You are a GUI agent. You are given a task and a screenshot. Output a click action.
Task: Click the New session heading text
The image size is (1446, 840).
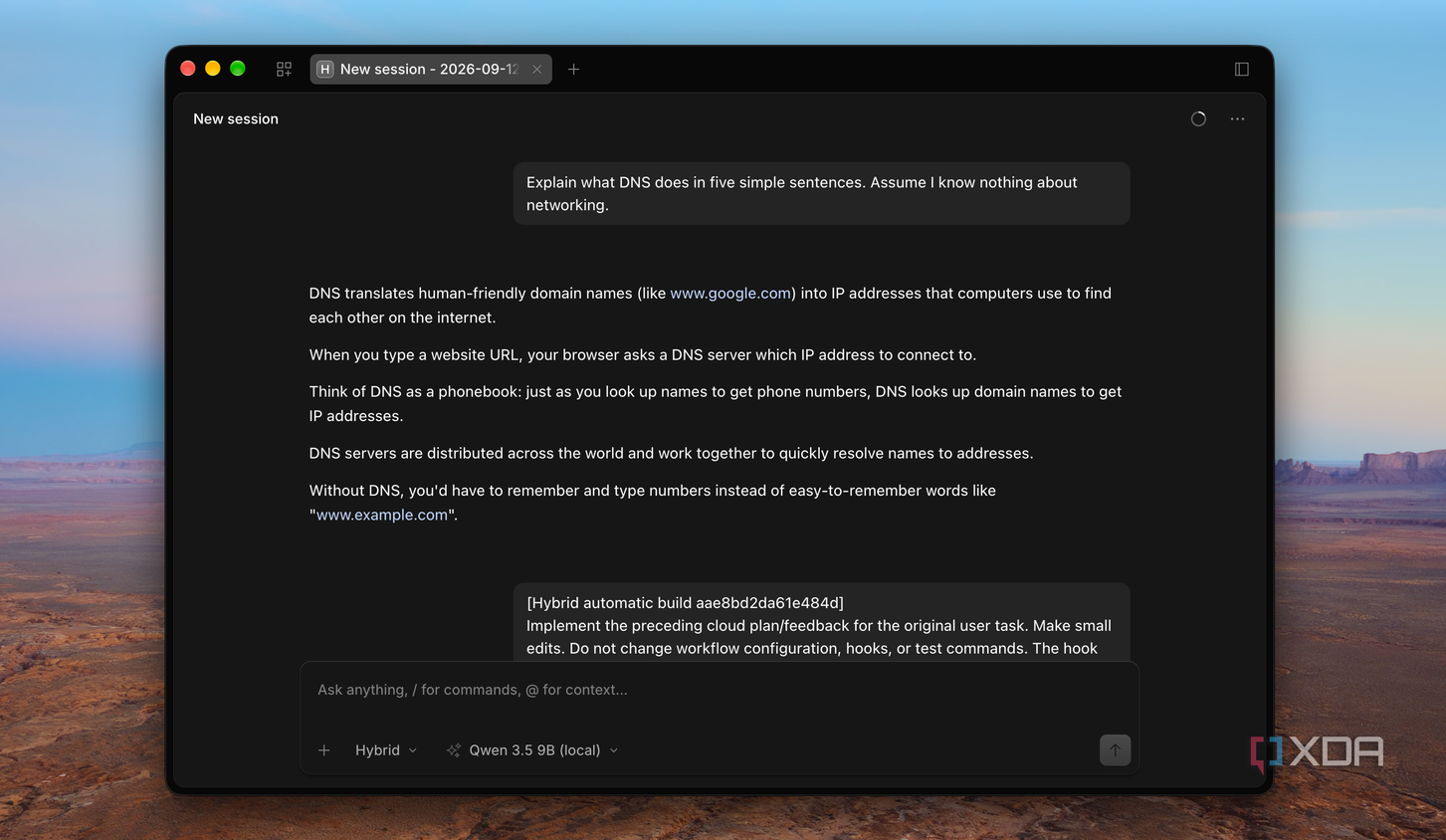tap(236, 118)
